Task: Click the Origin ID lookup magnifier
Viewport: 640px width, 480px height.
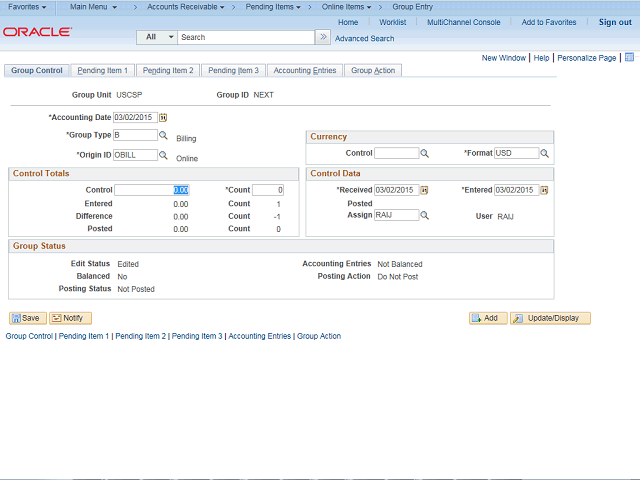Action: [163, 155]
